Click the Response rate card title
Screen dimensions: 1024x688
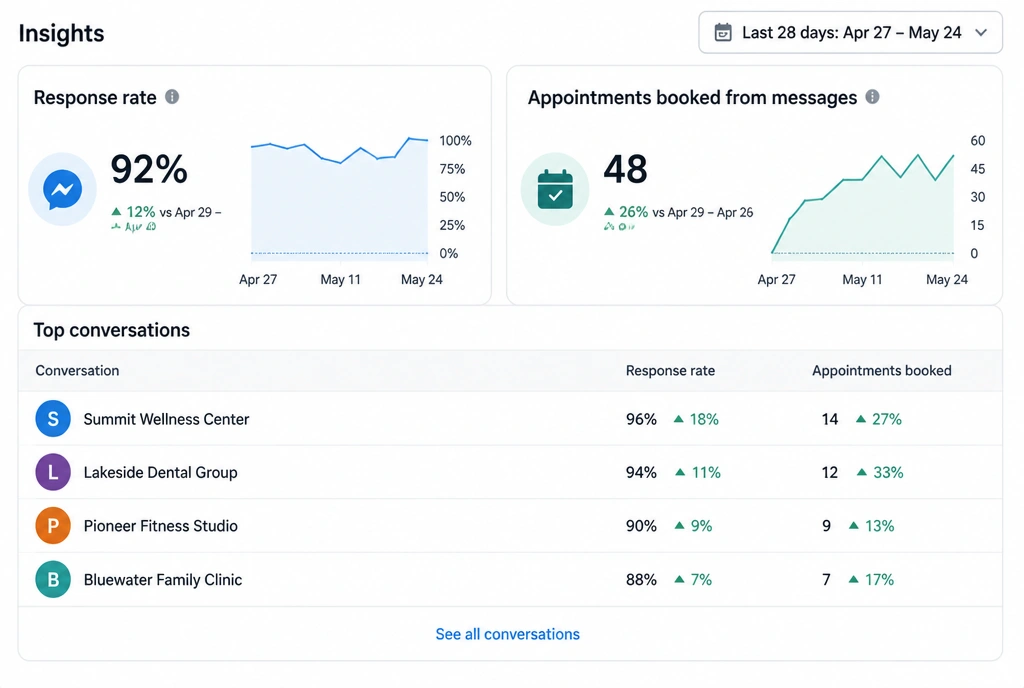coord(95,97)
